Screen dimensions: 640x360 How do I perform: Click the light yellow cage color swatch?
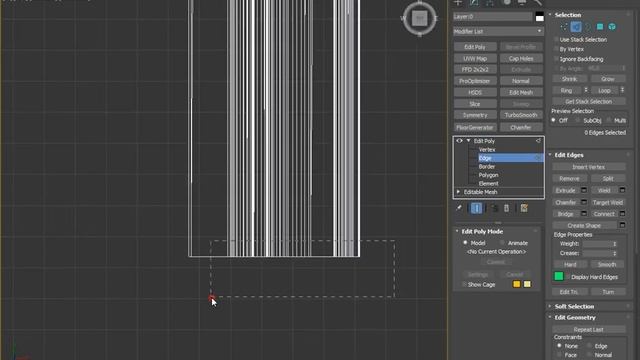527,284
